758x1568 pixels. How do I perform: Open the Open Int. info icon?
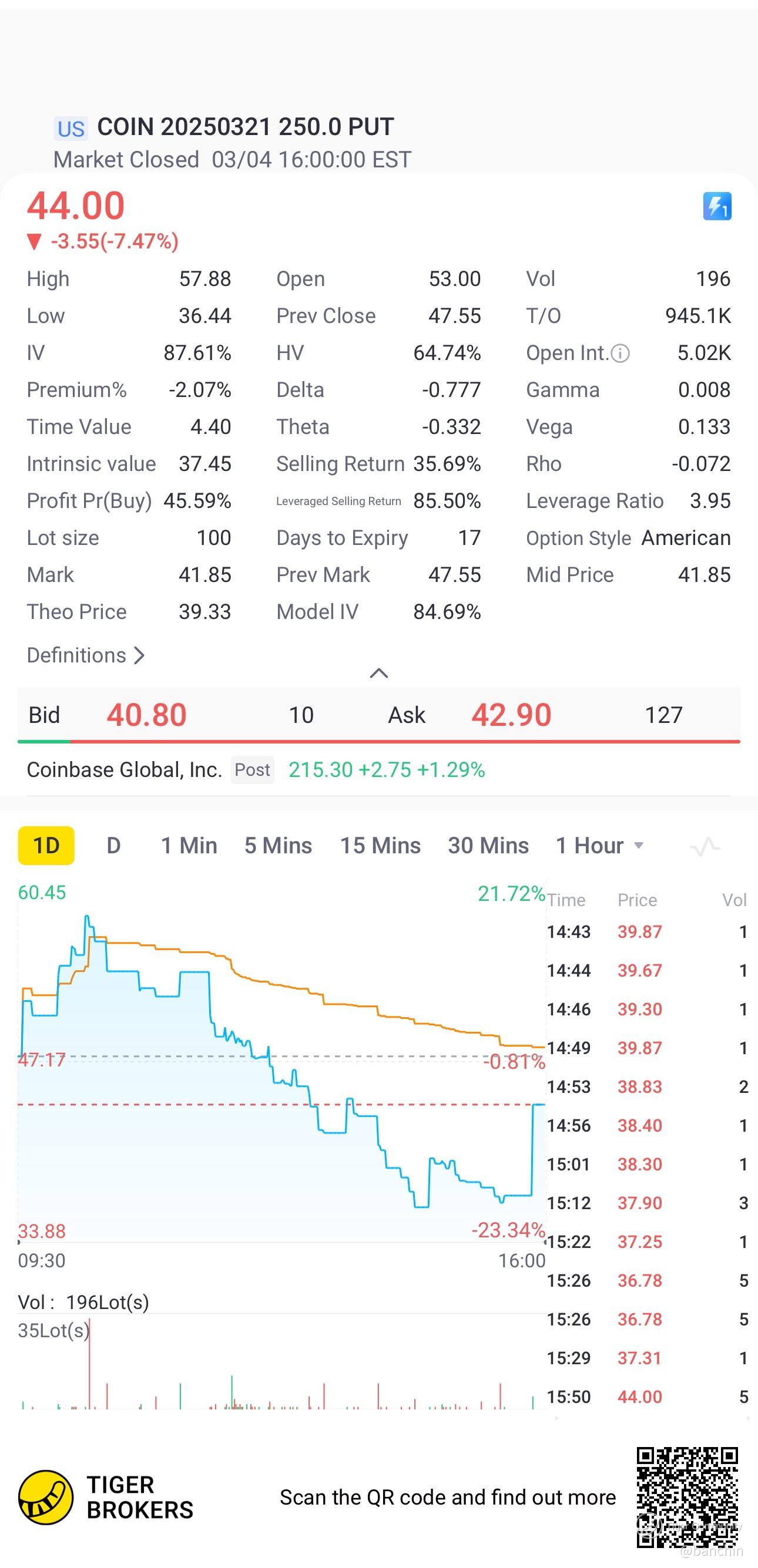tap(620, 353)
